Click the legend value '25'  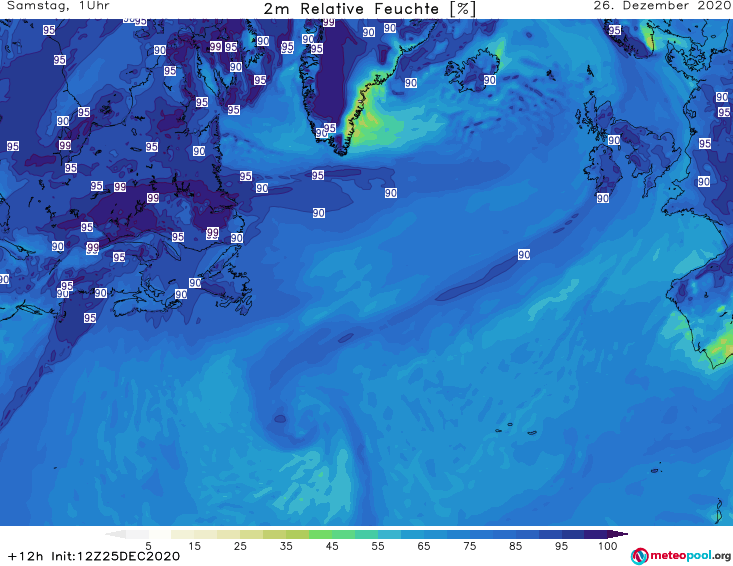tap(240, 546)
